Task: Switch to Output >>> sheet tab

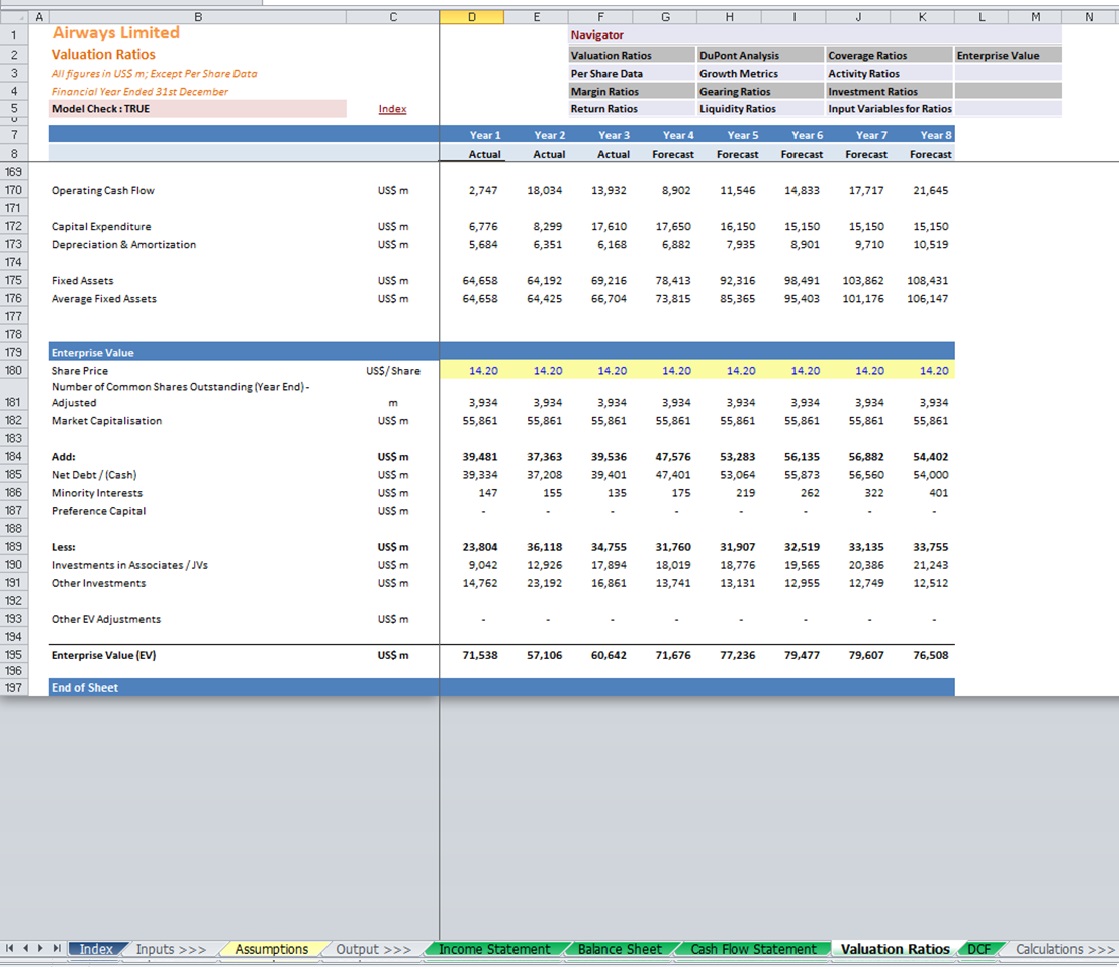Action: click(373, 949)
